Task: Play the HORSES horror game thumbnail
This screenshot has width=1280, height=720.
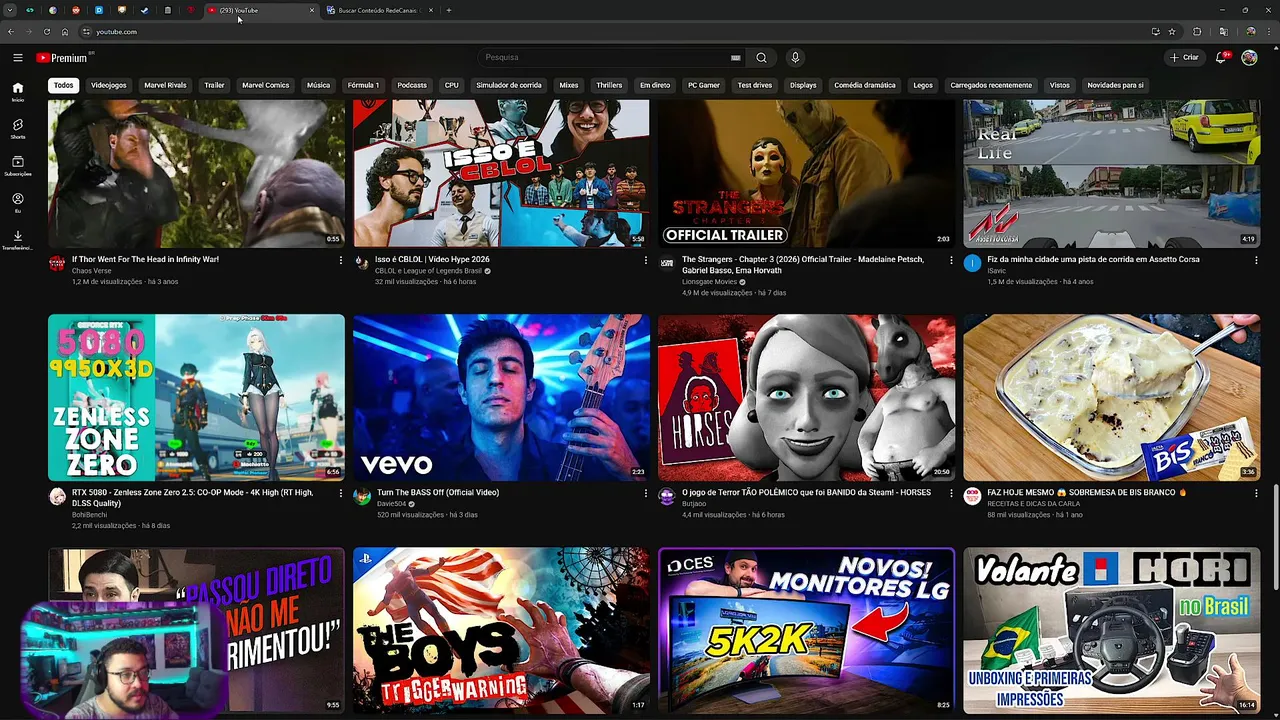Action: (806, 397)
